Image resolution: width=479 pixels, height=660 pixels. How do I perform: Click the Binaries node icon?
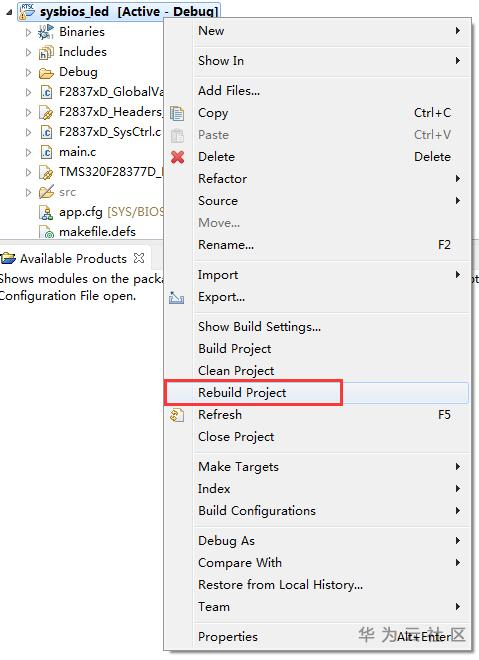(x=45, y=32)
